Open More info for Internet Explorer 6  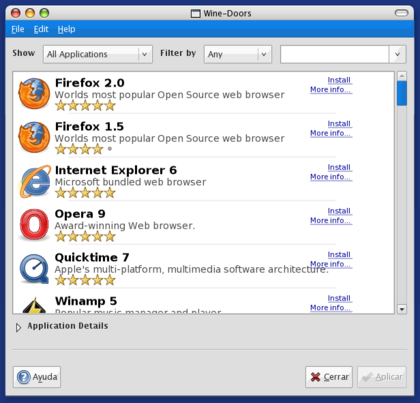coord(331,177)
